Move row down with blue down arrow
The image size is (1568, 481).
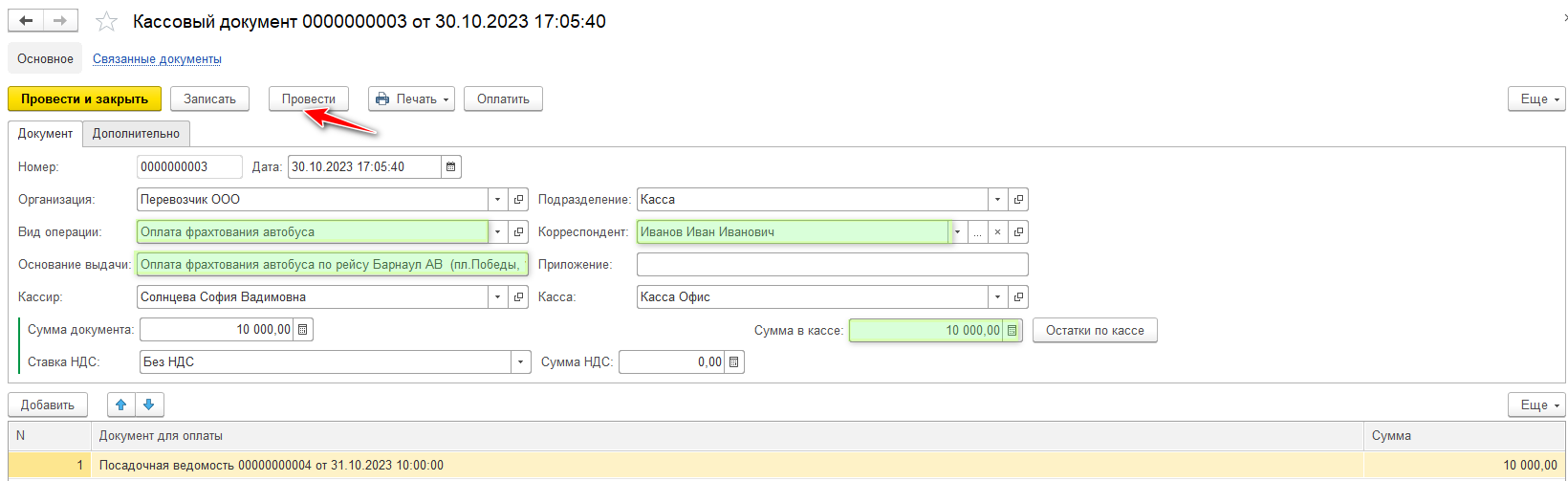click(x=149, y=404)
